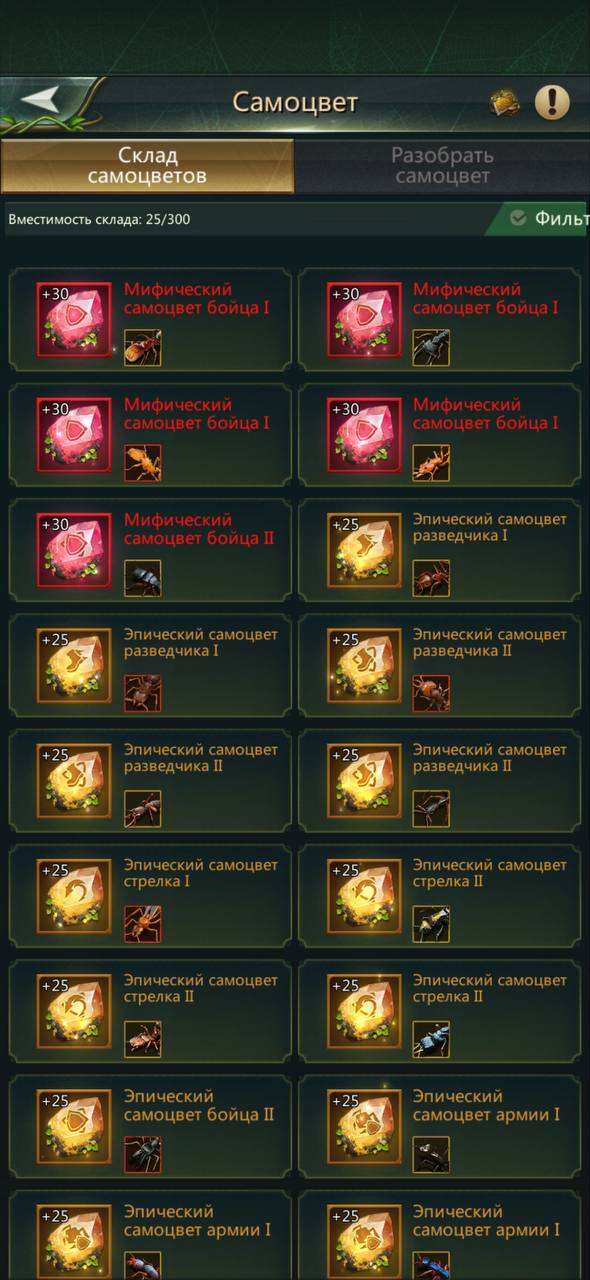Tap the Эпический самоцвет стрелка I gem icon
This screenshot has width=590, height=1280.
click(74, 896)
